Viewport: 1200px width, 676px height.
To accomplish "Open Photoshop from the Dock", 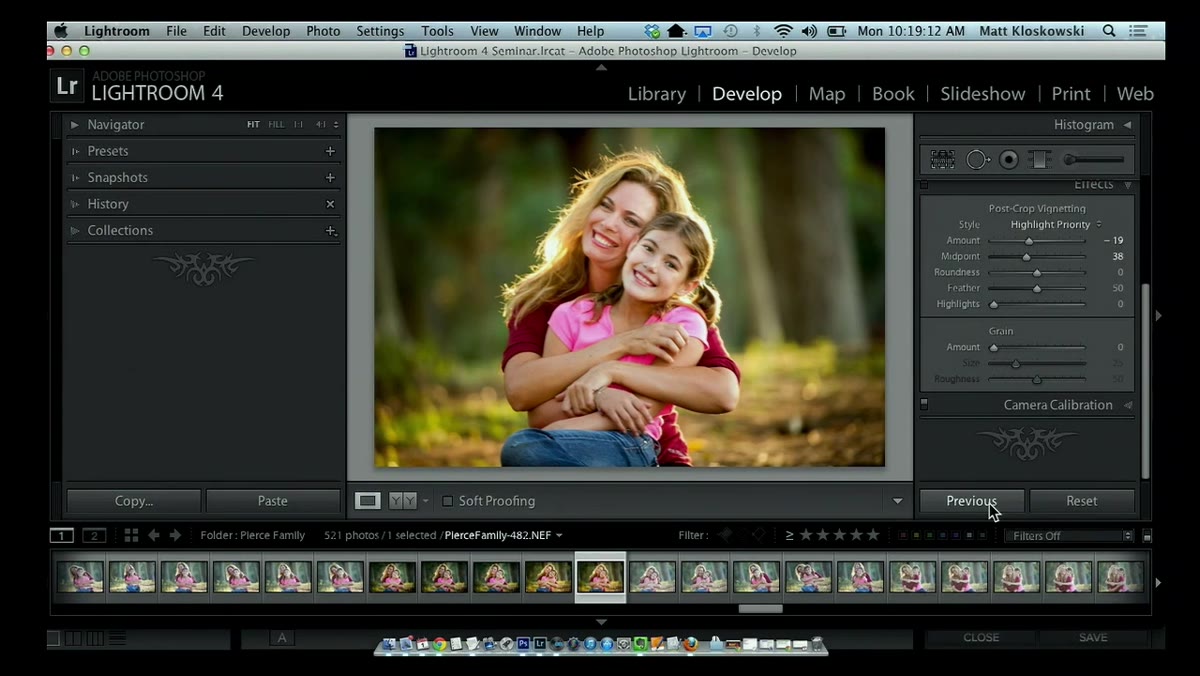I will pos(523,645).
